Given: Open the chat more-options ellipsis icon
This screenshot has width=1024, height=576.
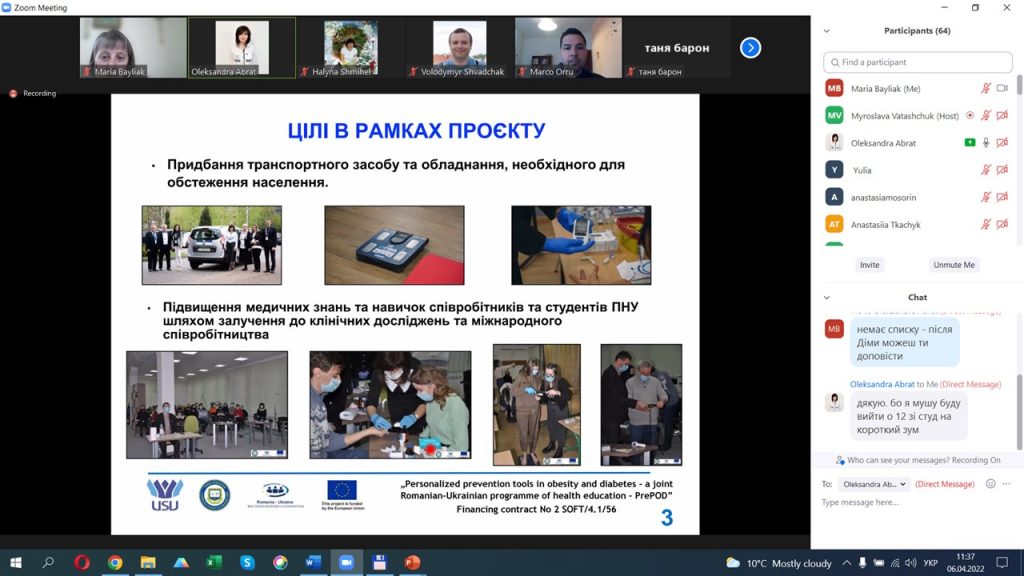Looking at the screenshot, I should tap(1006, 484).
